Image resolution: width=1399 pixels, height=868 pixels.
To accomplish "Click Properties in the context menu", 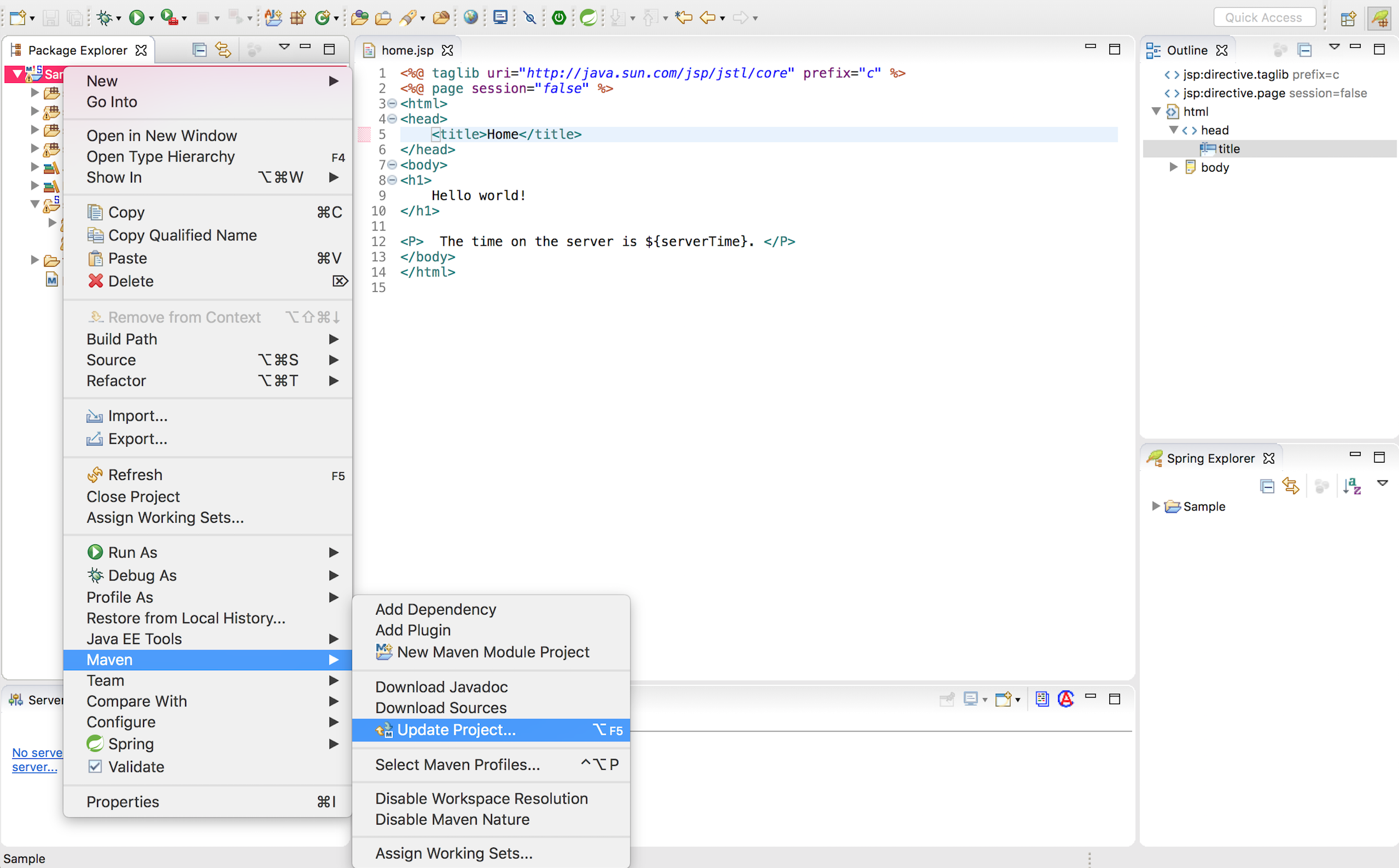I will pos(123,802).
